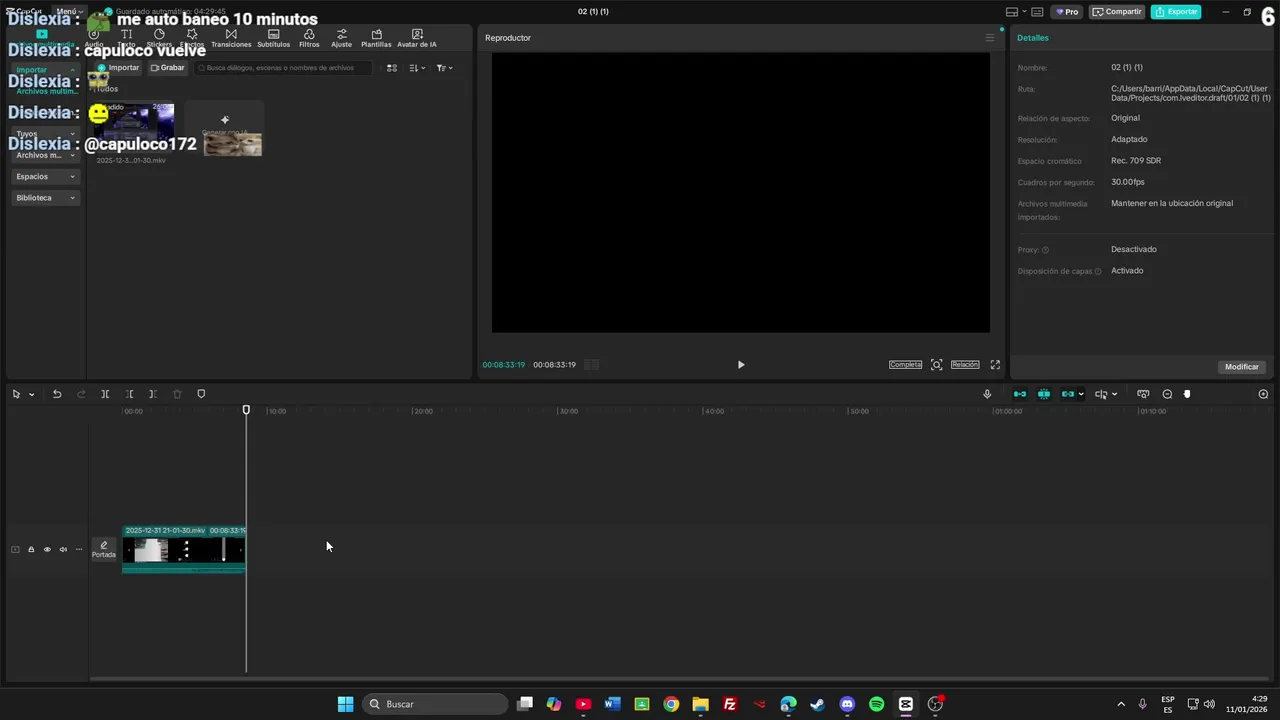The height and width of the screenshot is (720, 1280).
Task: Undo the last action
Action: point(57,394)
